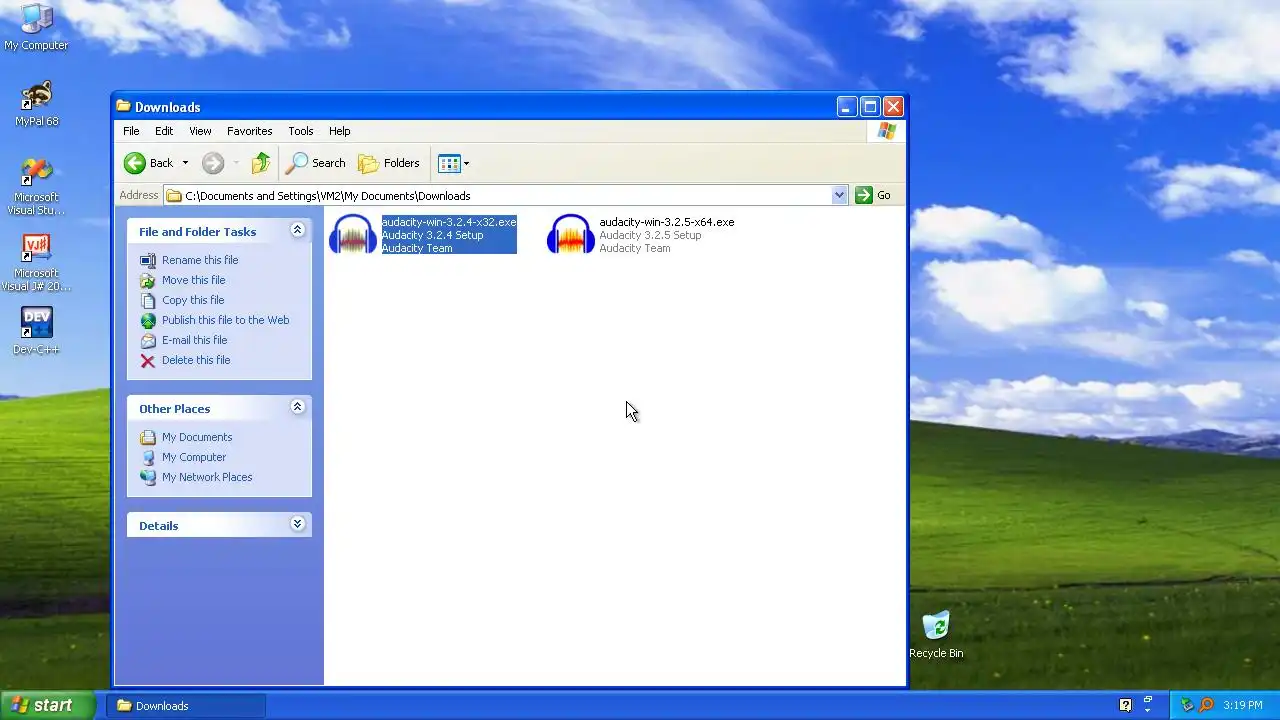Open the File menu
The width and height of the screenshot is (1280, 720).
pos(131,131)
